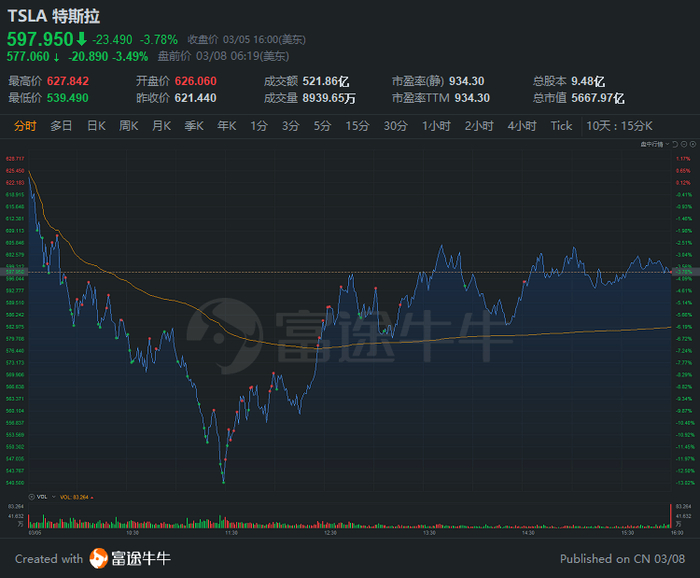The width and height of the screenshot is (700, 578).
Task: Select the 分时 tab
Action: coord(25,126)
